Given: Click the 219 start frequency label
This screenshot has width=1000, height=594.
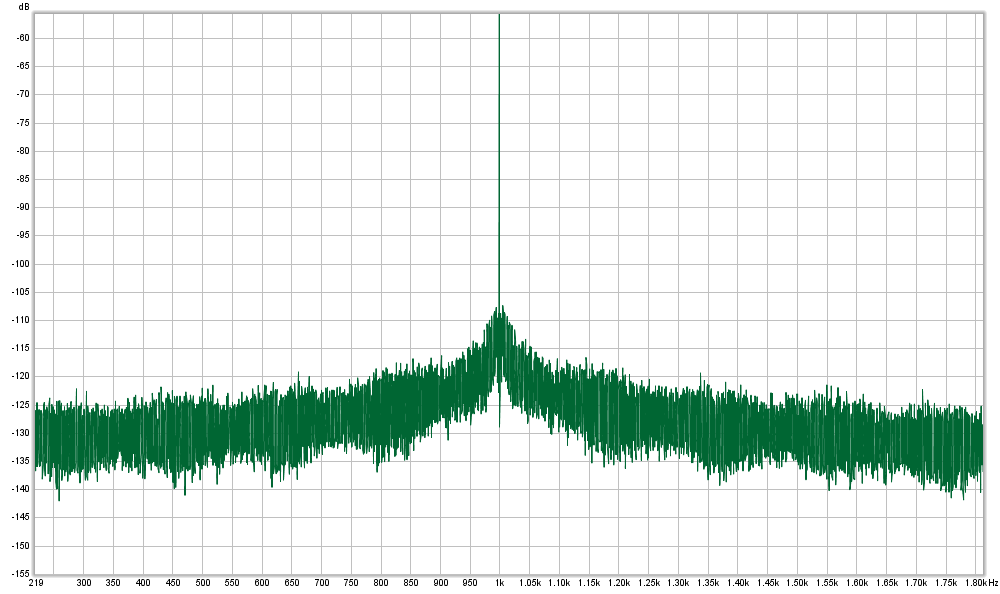Looking at the screenshot, I should [x=36, y=583].
